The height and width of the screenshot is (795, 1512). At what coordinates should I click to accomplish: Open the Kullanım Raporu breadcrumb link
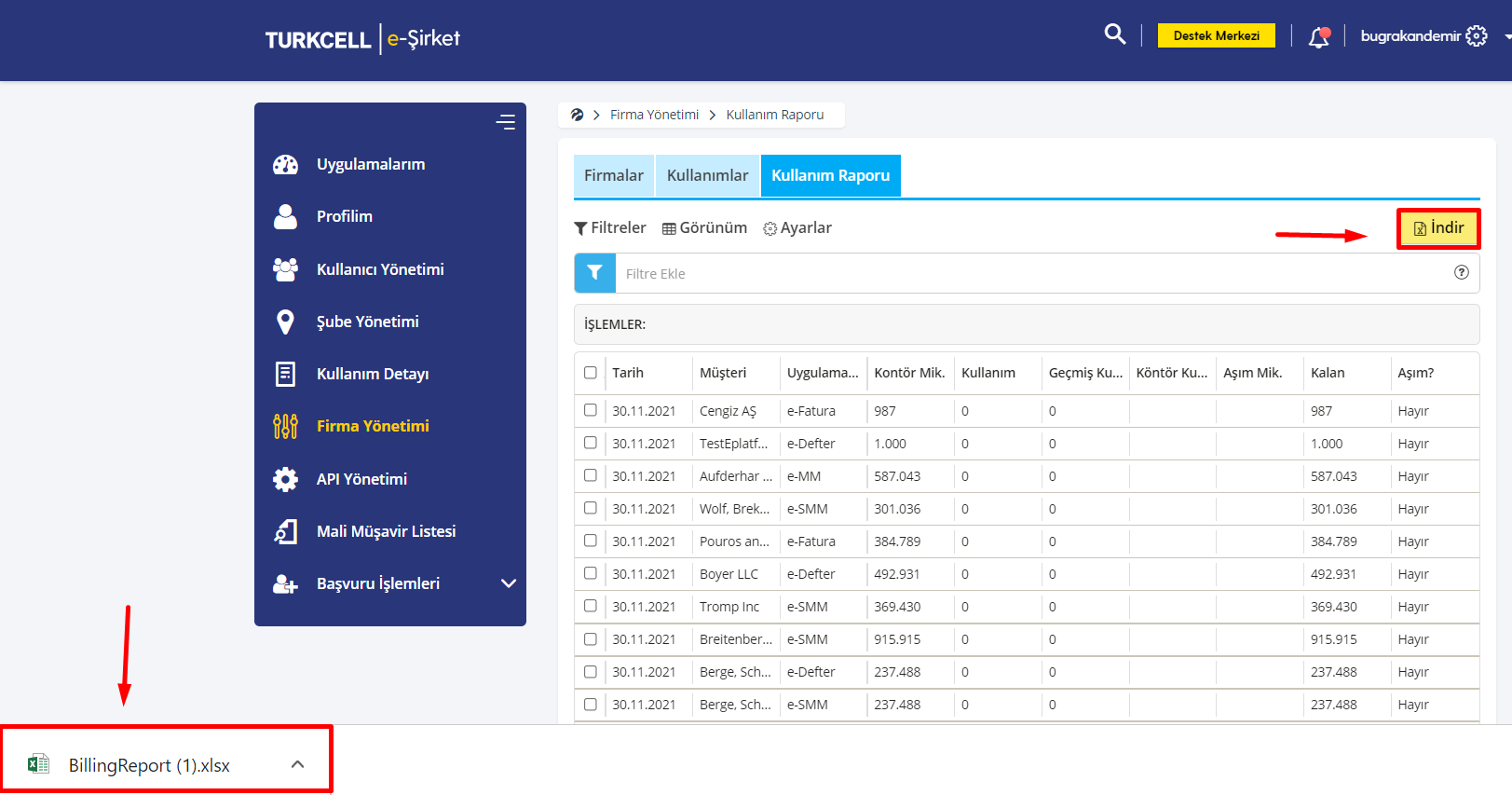pos(775,115)
